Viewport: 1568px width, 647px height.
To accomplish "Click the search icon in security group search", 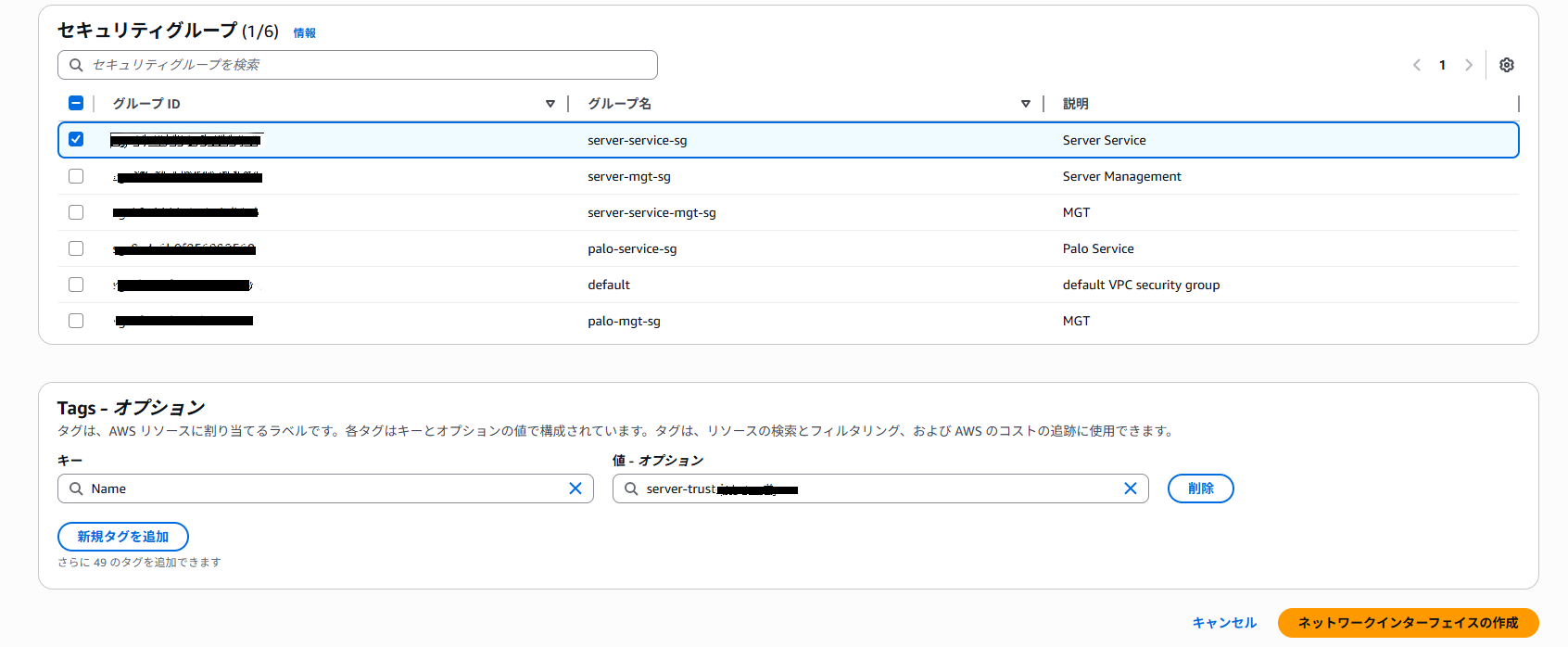I will (76, 65).
